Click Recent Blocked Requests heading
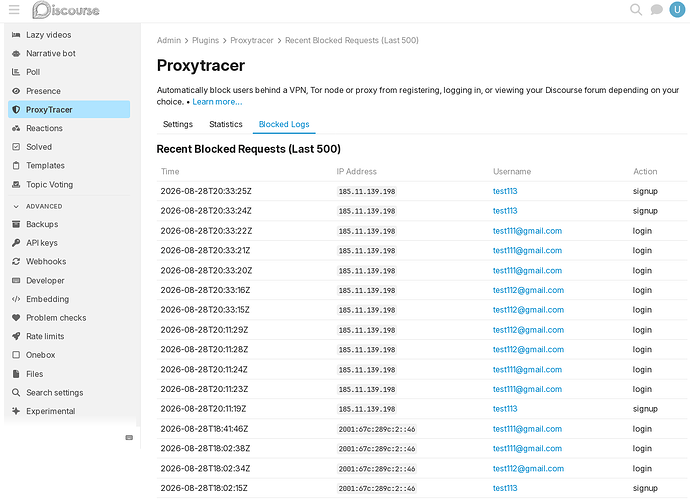 pos(249,149)
